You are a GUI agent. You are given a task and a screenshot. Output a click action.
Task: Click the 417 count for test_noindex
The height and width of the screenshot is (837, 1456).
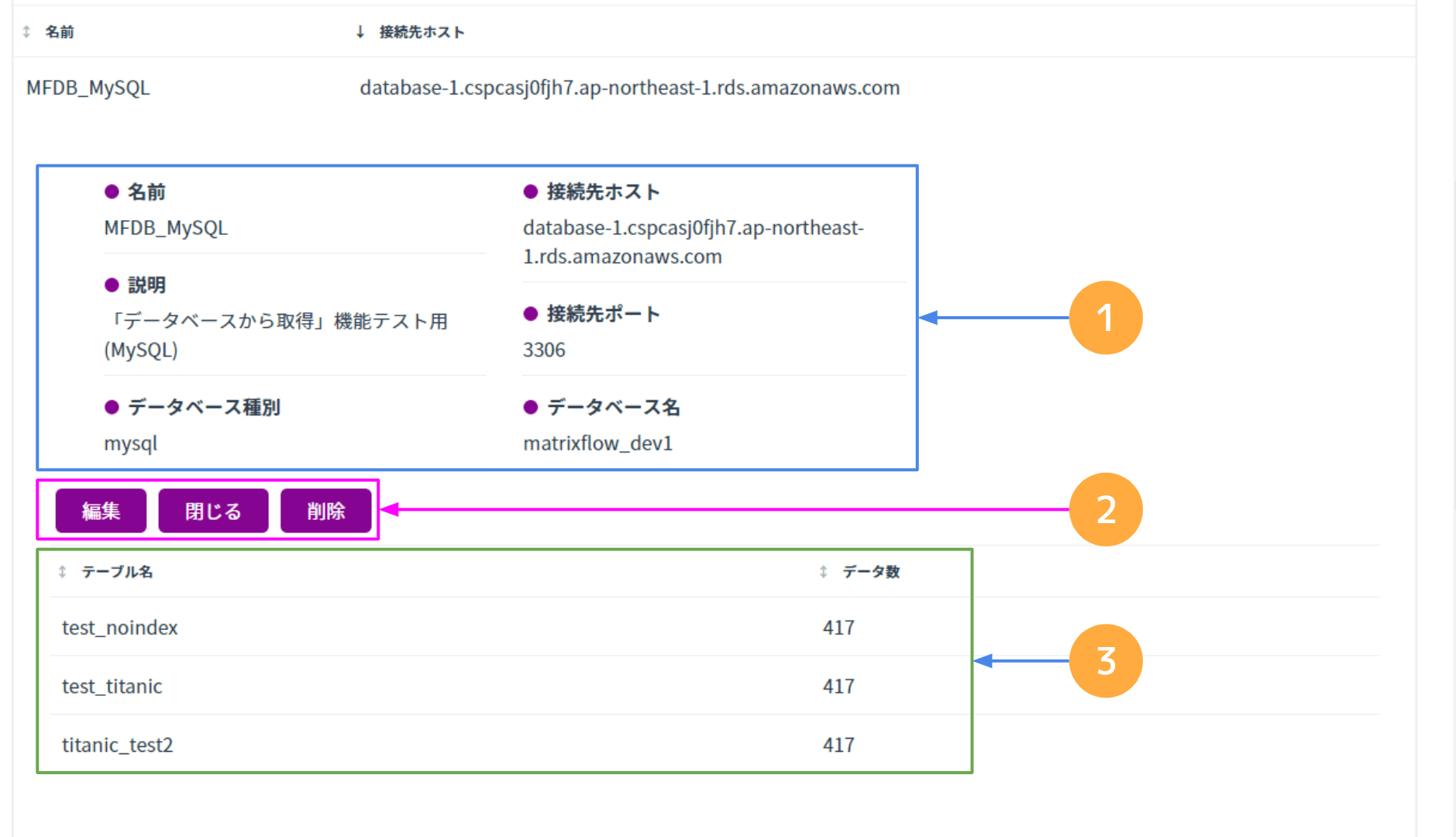pyautogui.click(x=838, y=628)
